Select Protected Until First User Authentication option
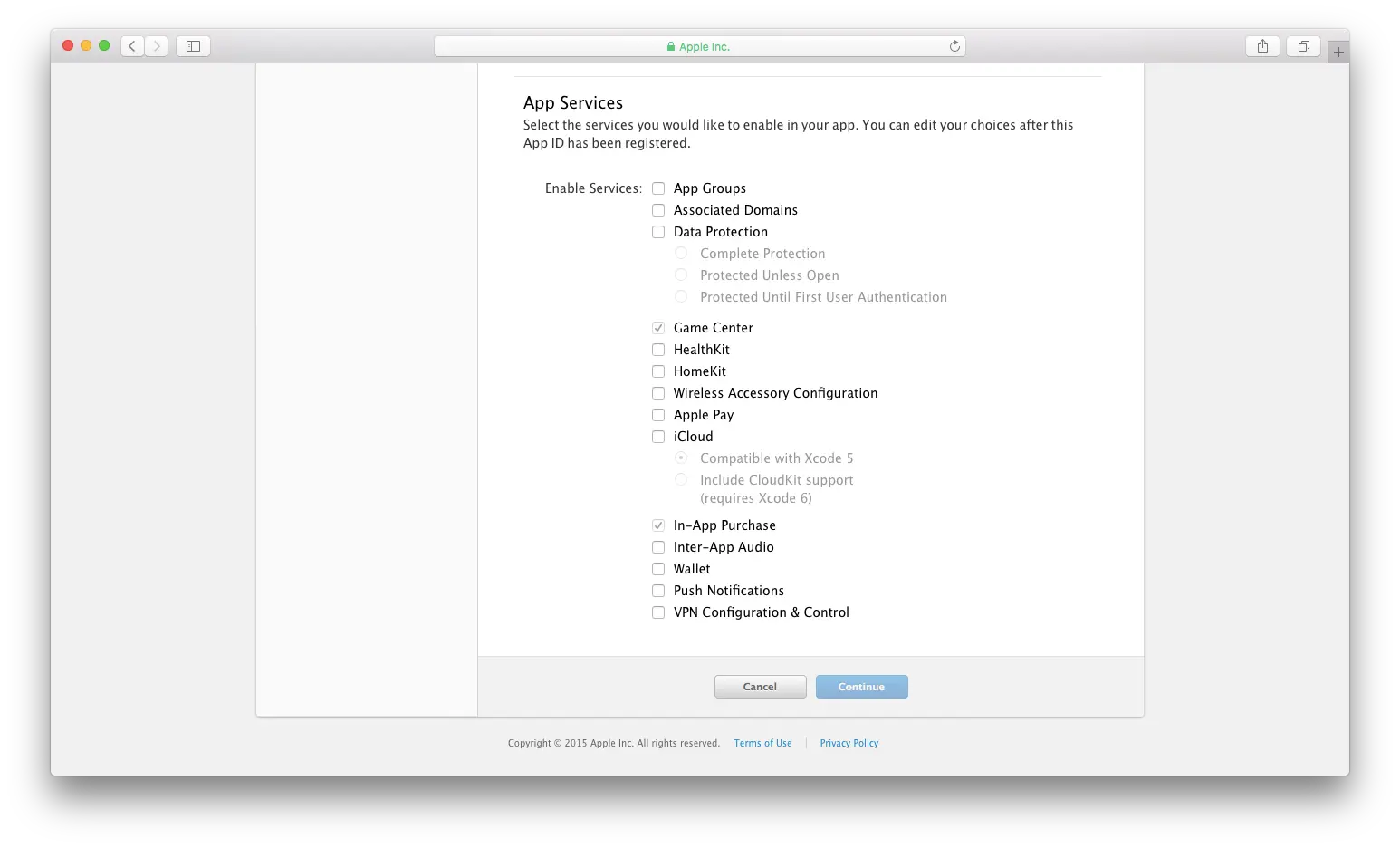The width and height of the screenshot is (1400, 848). click(x=681, y=296)
